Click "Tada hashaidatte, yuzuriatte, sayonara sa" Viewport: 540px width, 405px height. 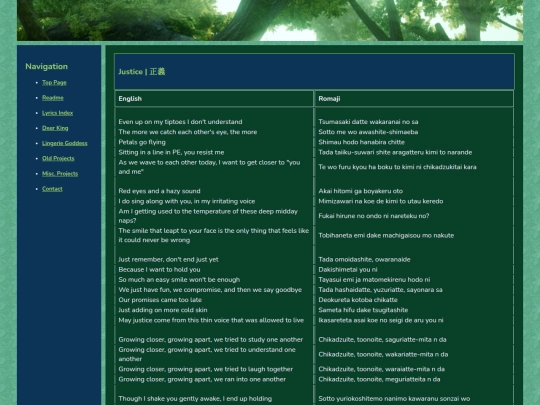[380, 290]
